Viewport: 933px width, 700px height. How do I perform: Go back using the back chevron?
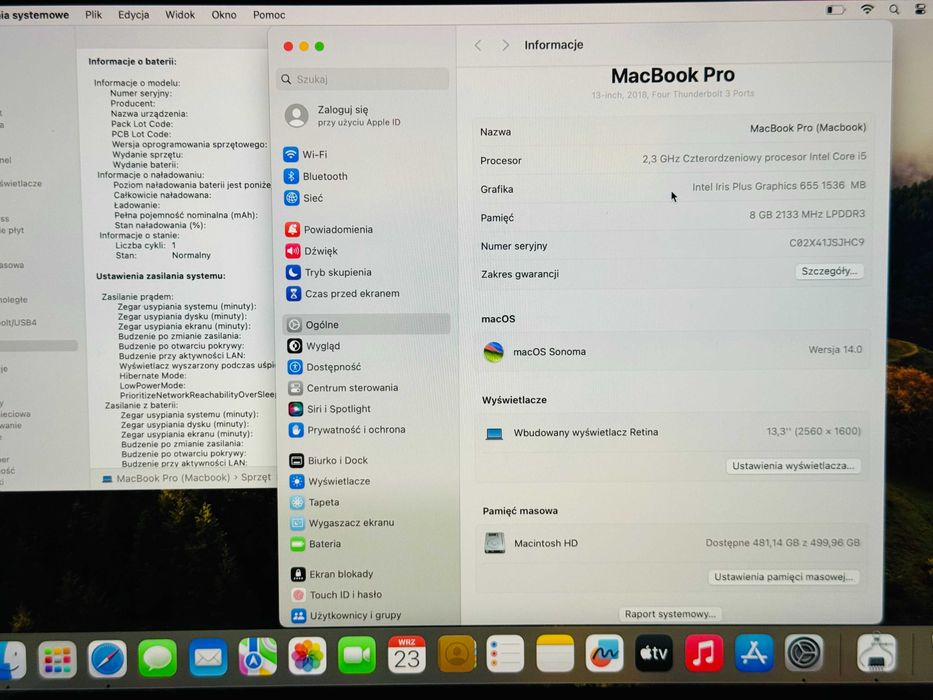(x=478, y=45)
